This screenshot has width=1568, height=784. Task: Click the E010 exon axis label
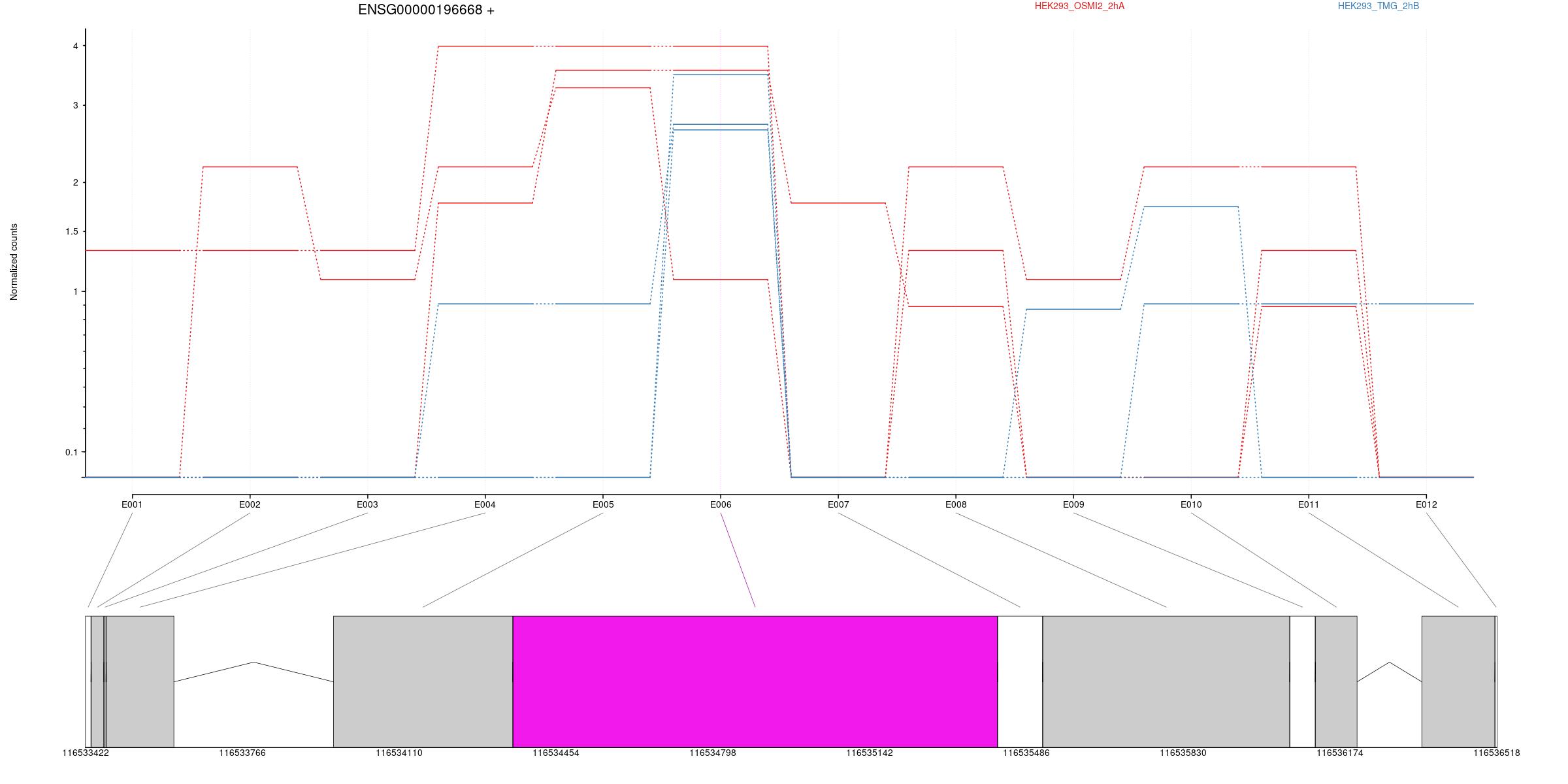tap(1191, 504)
